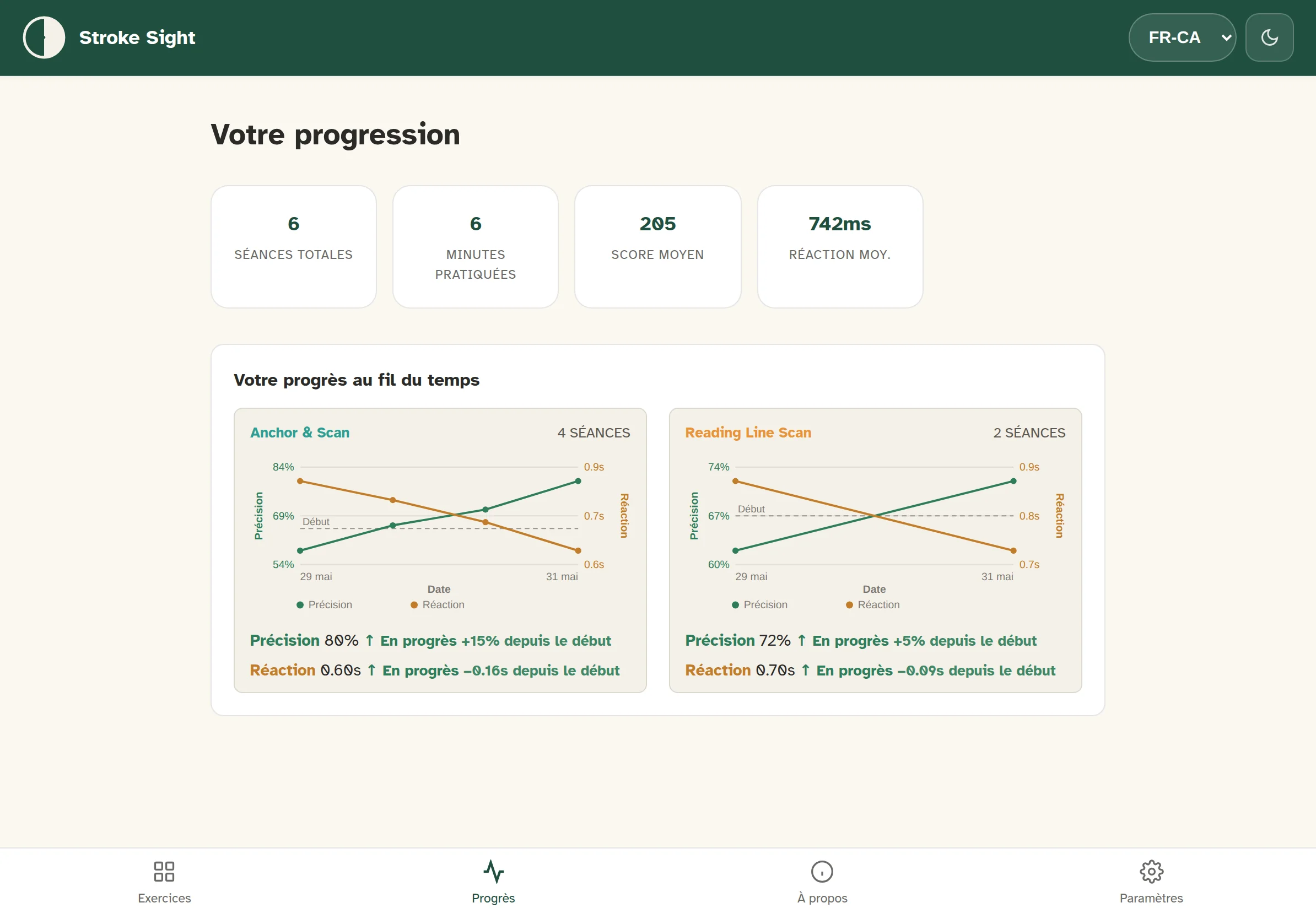Screen dimensions: 1316x919
Task: Click the Séances totales stat card
Action: click(294, 246)
